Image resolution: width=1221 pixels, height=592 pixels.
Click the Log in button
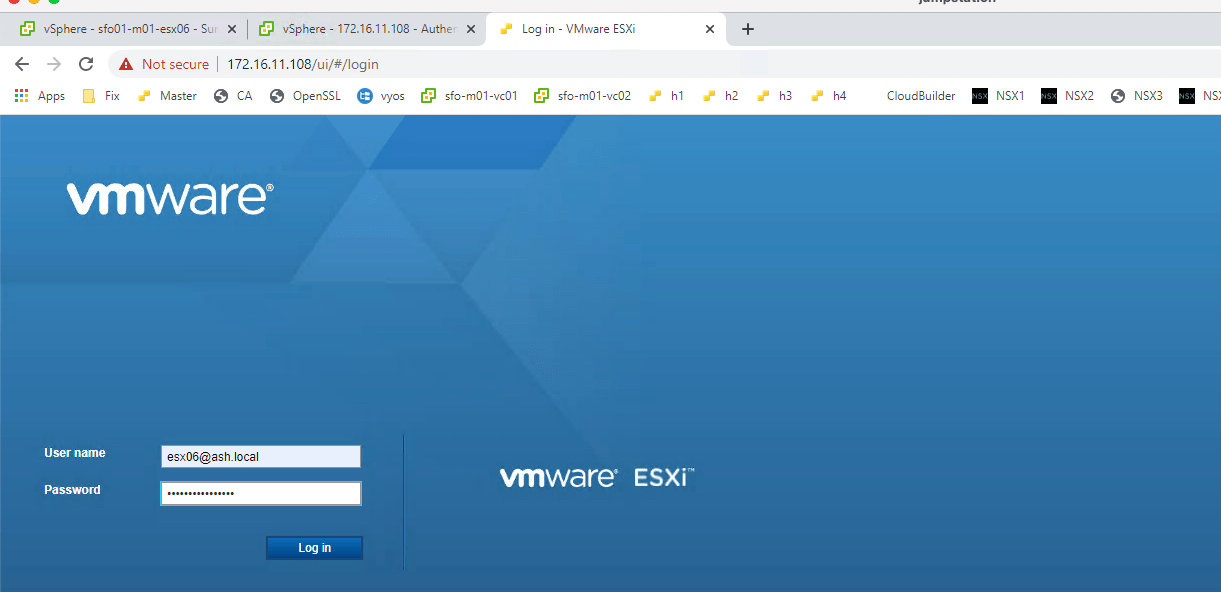314,547
